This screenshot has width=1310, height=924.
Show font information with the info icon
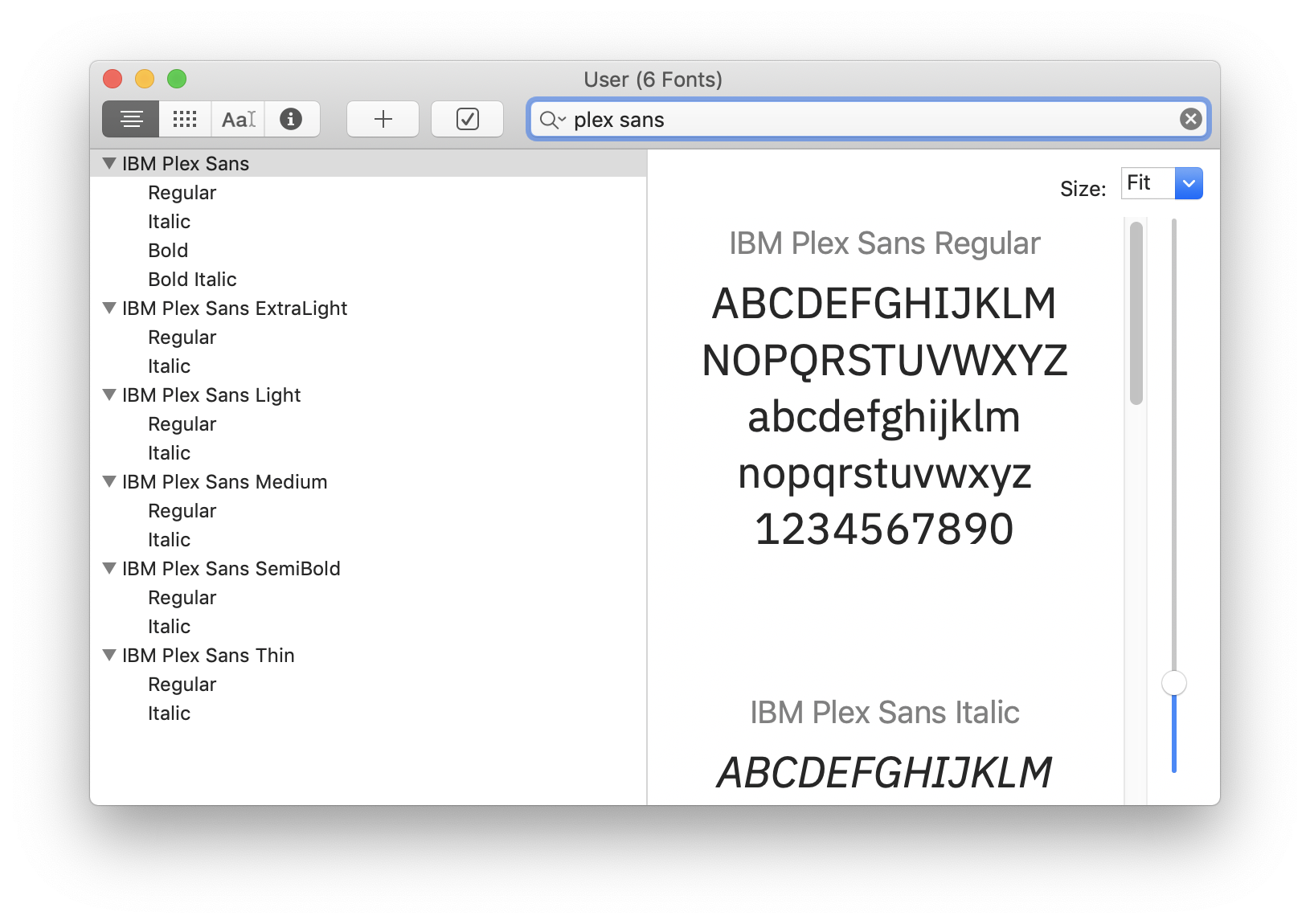pyautogui.click(x=291, y=119)
